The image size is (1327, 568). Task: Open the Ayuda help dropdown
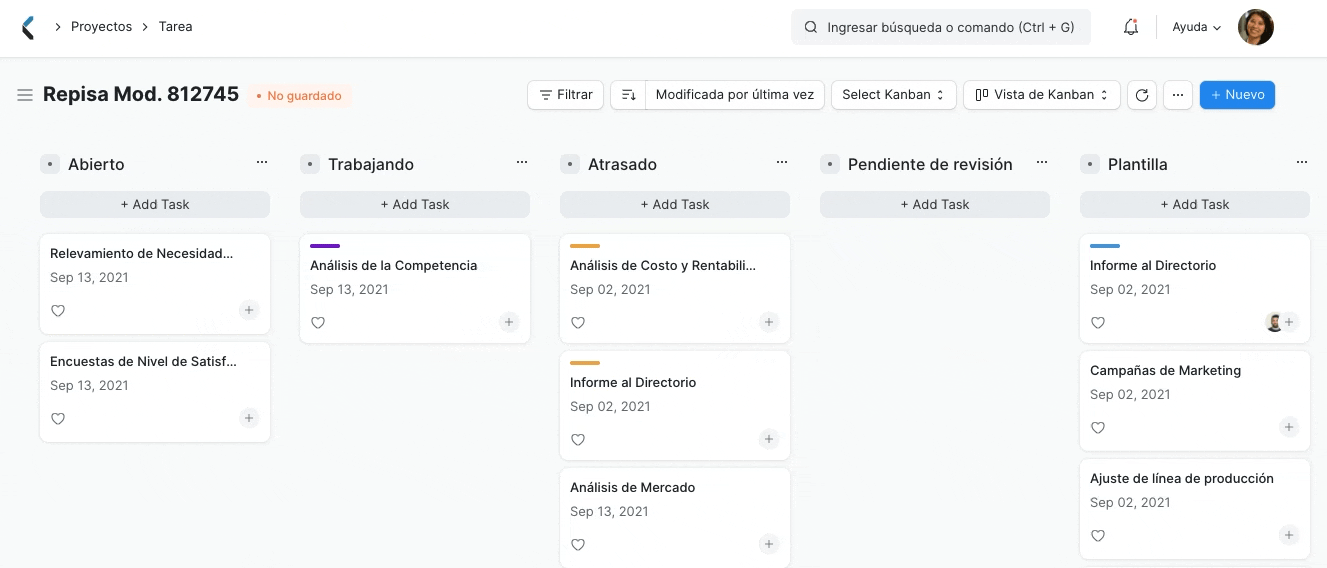pos(1197,28)
